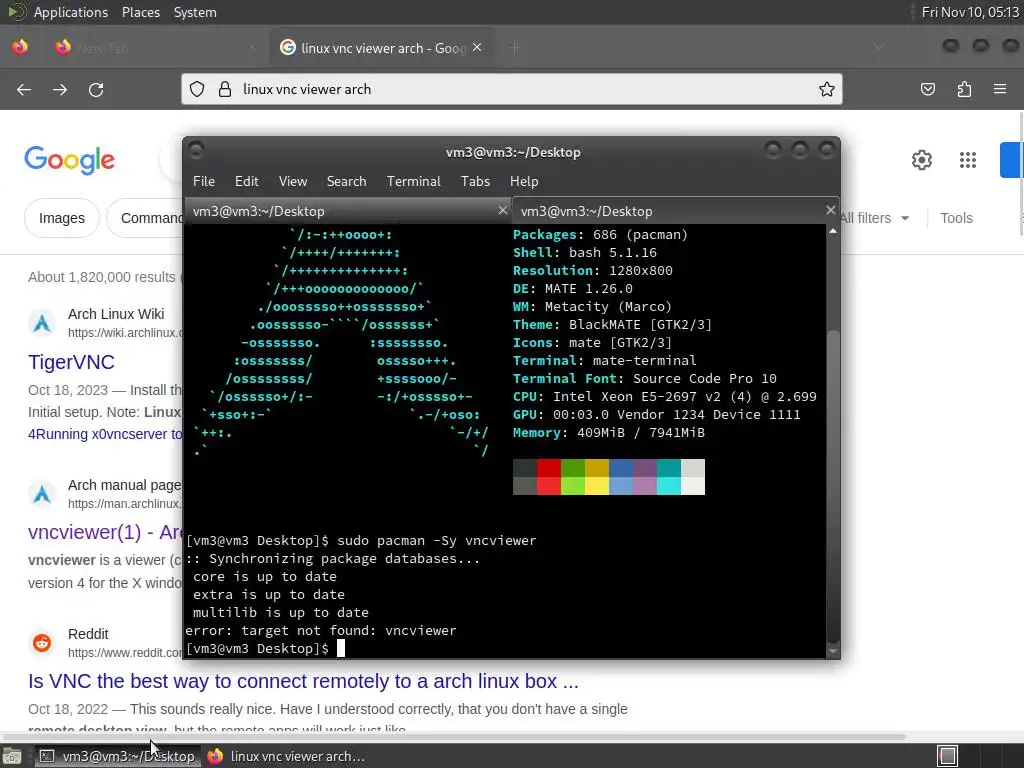This screenshot has width=1024, height=768.
Task: Open terminal Help menu
Action: click(x=524, y=182)
